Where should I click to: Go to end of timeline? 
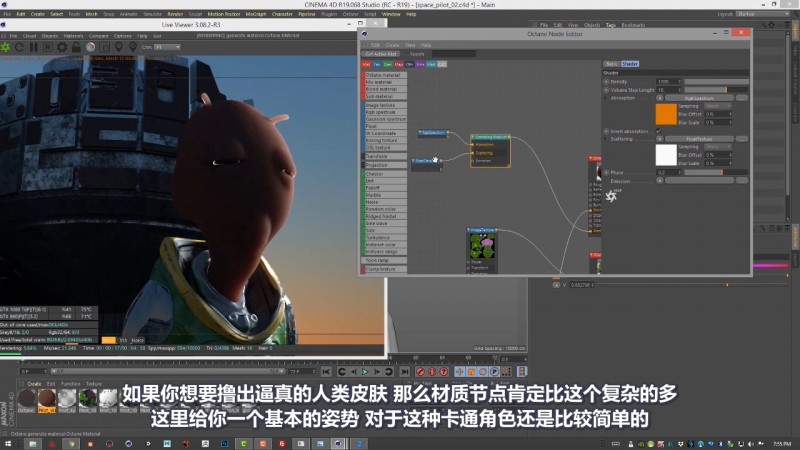pos(404,371)
